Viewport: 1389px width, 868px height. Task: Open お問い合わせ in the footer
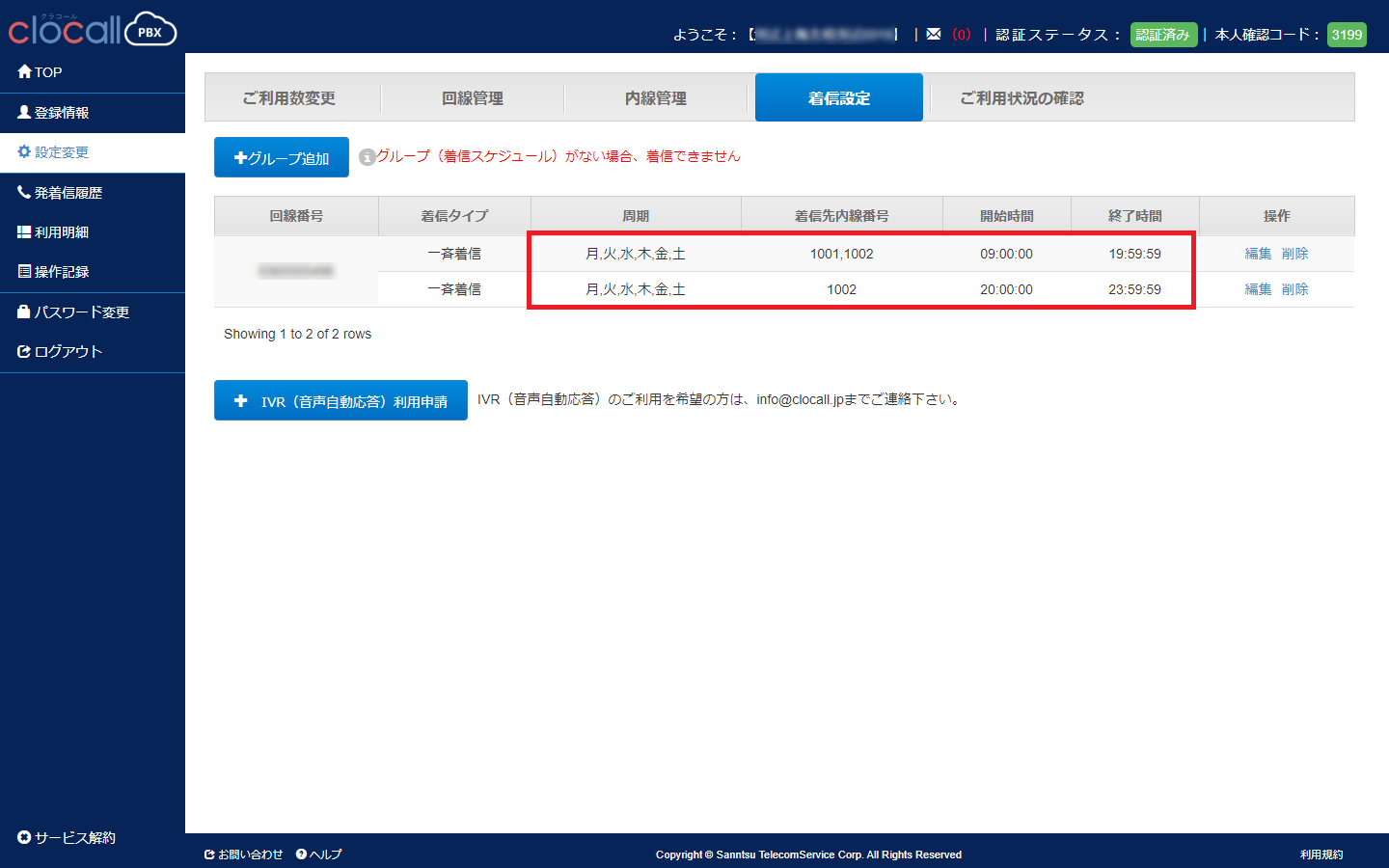tap(244, 854)
